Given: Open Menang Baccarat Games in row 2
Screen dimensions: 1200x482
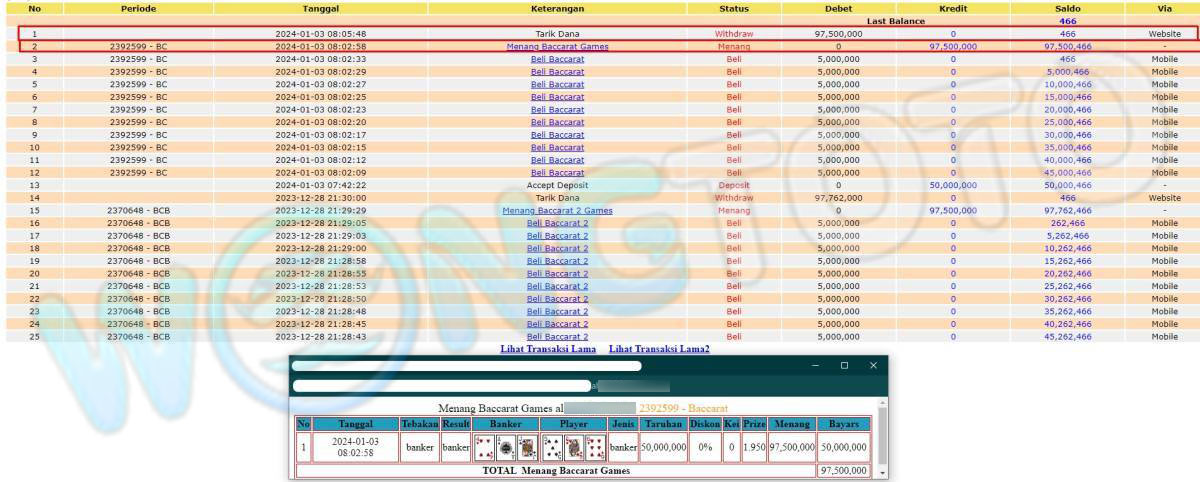Looking at the screenshot, I should [557, 46].
